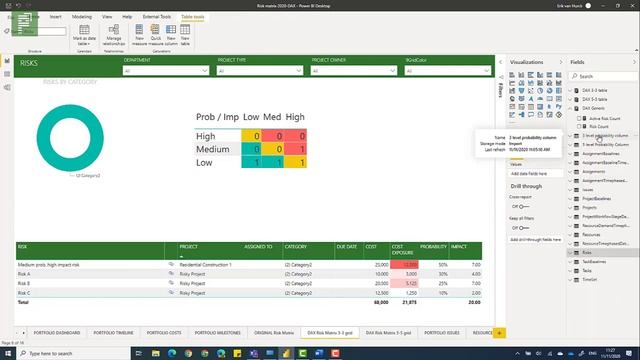Switch to PORTFOLIO DASHBOARD page tab
The height and width of the screenshot is (360, 640).
click(57, 333)
